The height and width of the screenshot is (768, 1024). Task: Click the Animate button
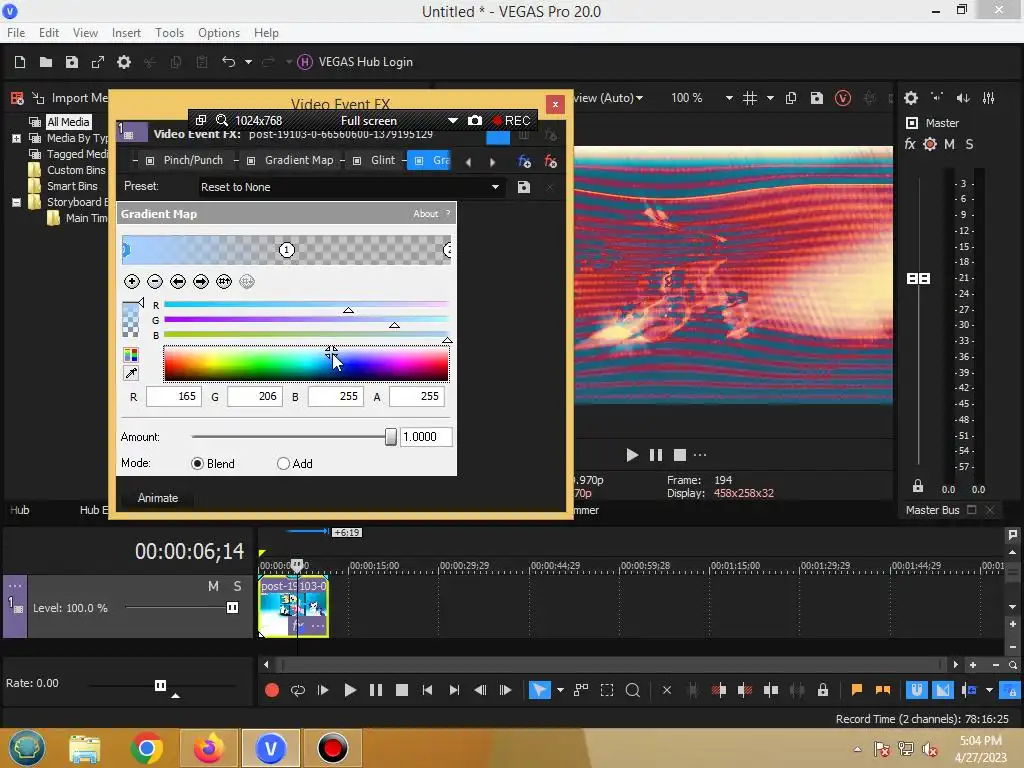(157, 498)
